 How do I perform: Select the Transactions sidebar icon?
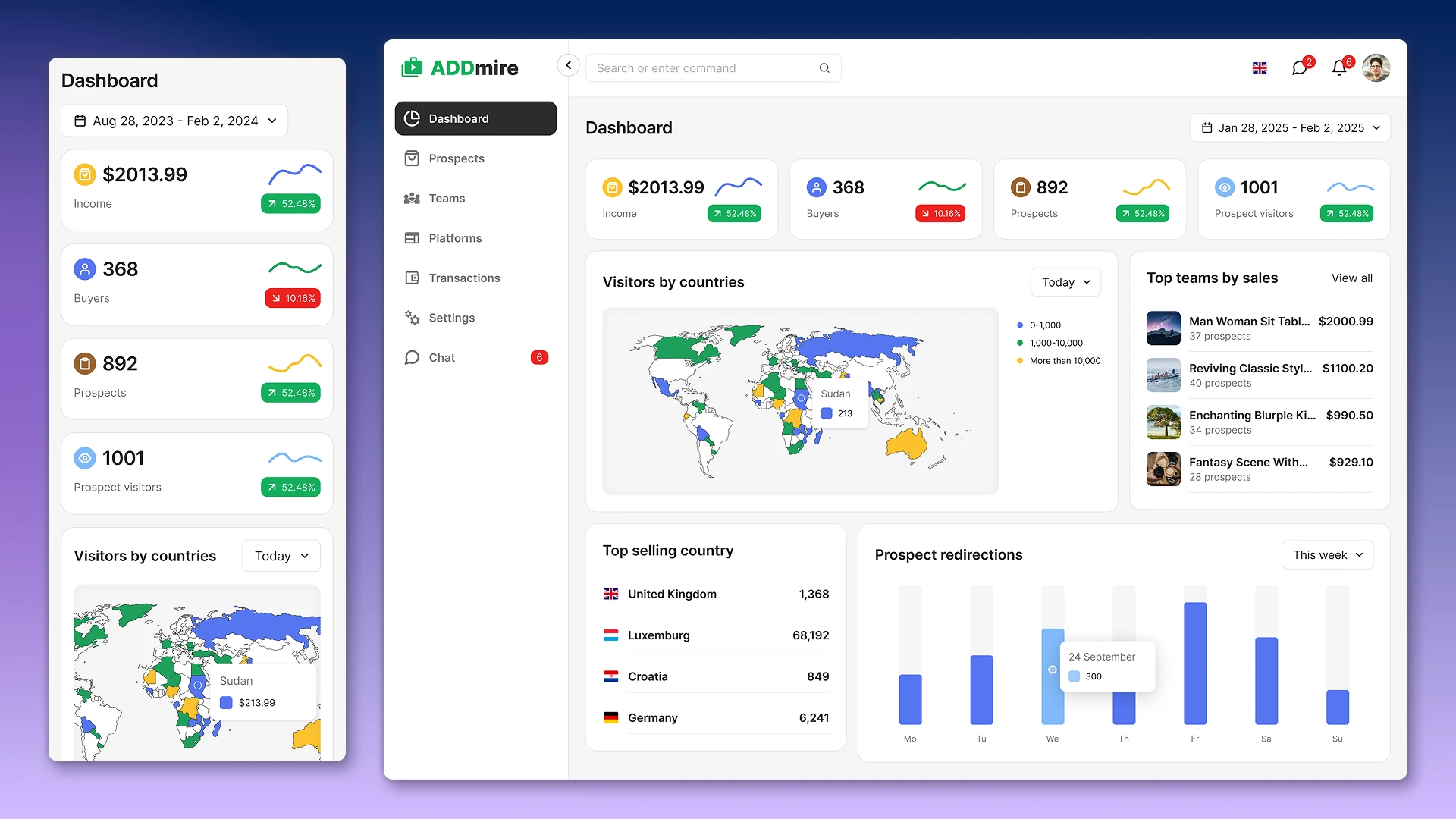412,278
